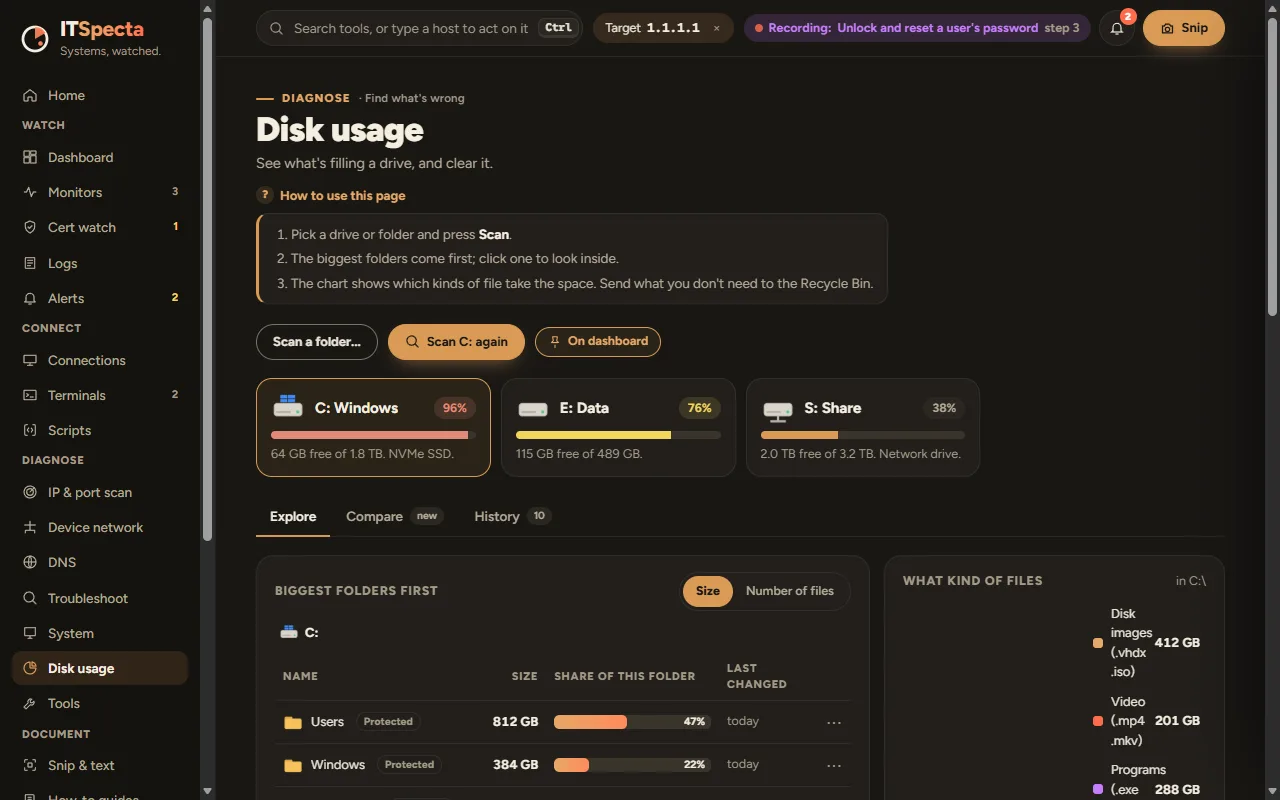The width and height of the screenshot is (1280, 800).
Task: Switch to the Compare tab
Action: click(x=394, y=516)
